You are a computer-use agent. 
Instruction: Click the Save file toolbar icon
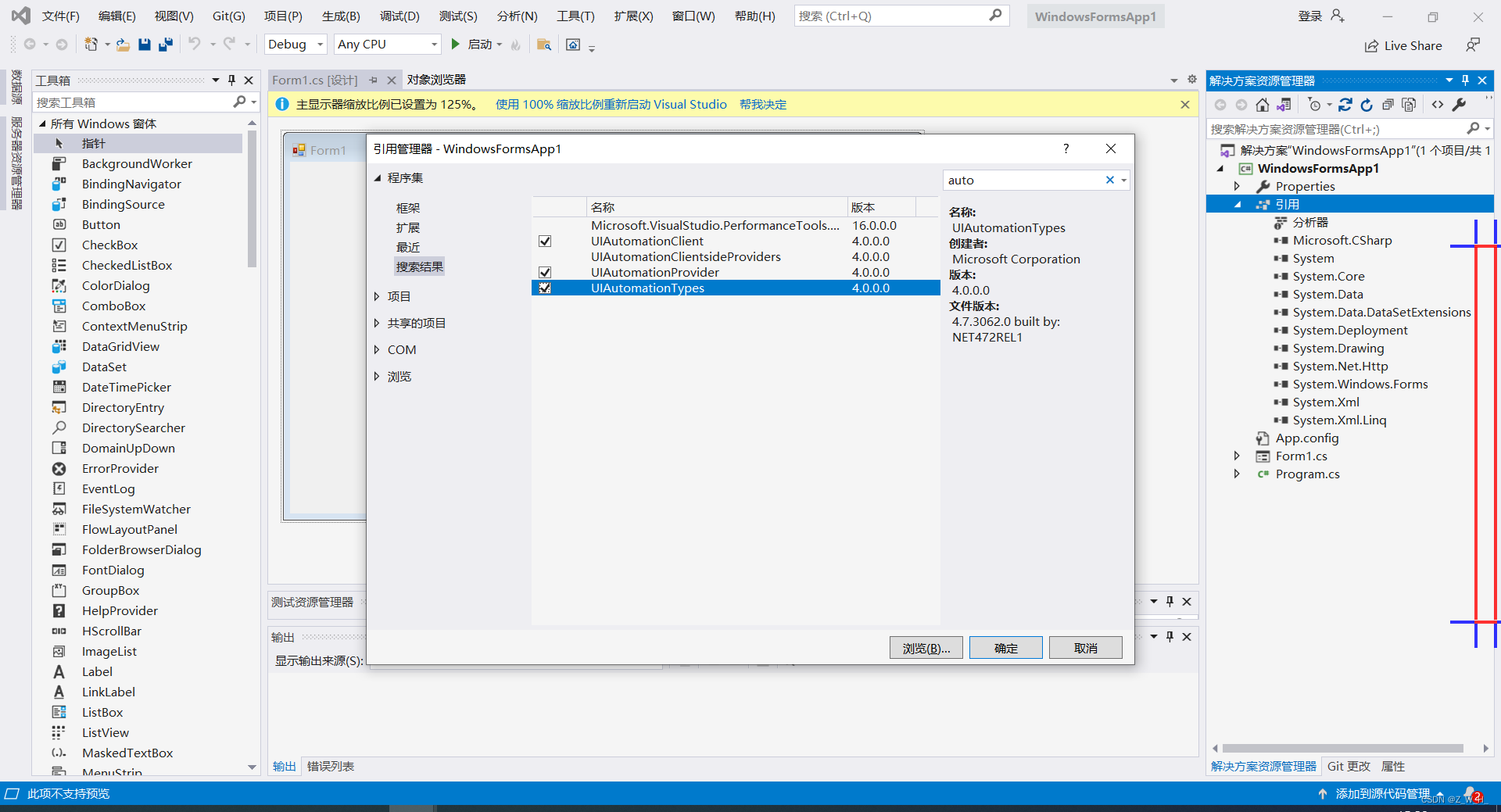click(145, 45)
